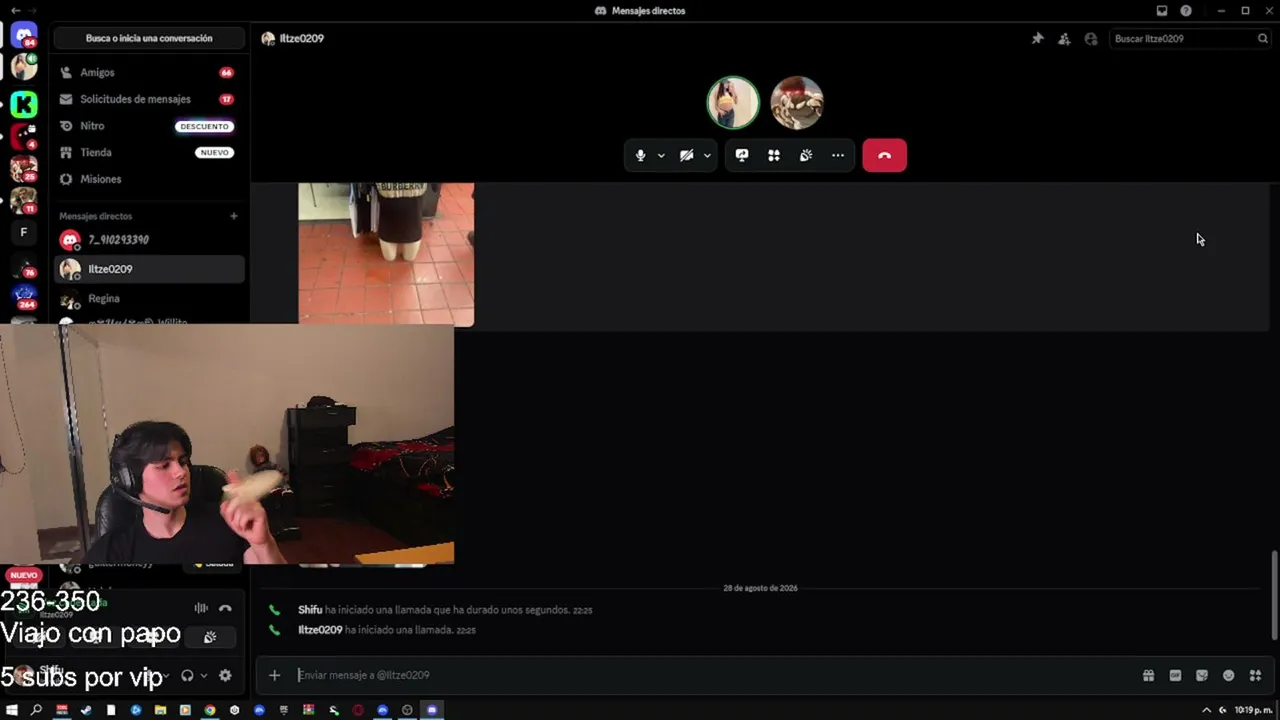The image size is (1280, 720).
Task: Click Shifu's name in call log message
Action: click(x=310, y=610)
